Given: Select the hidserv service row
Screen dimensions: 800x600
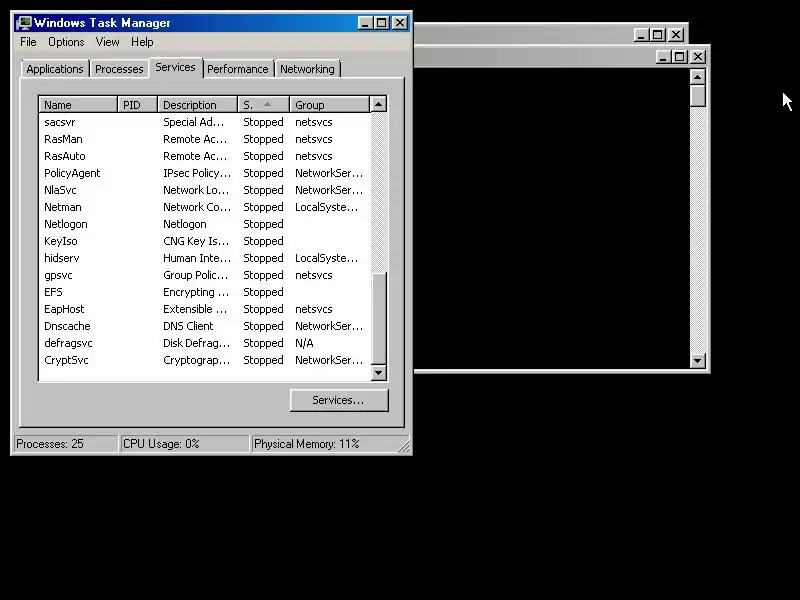Looking at the screenshot, I should [204, 258].
